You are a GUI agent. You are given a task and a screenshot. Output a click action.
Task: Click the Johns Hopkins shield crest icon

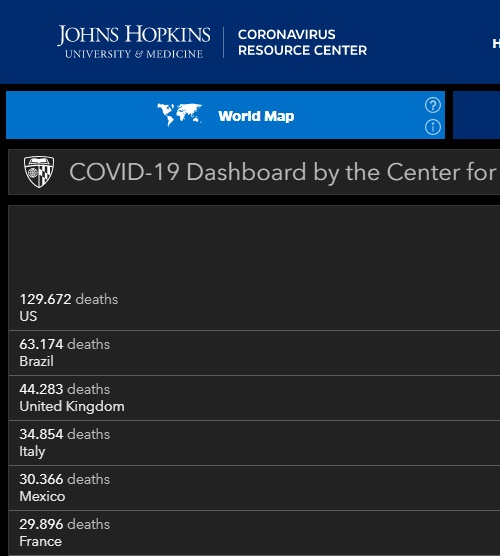click(x=39, y=172)
